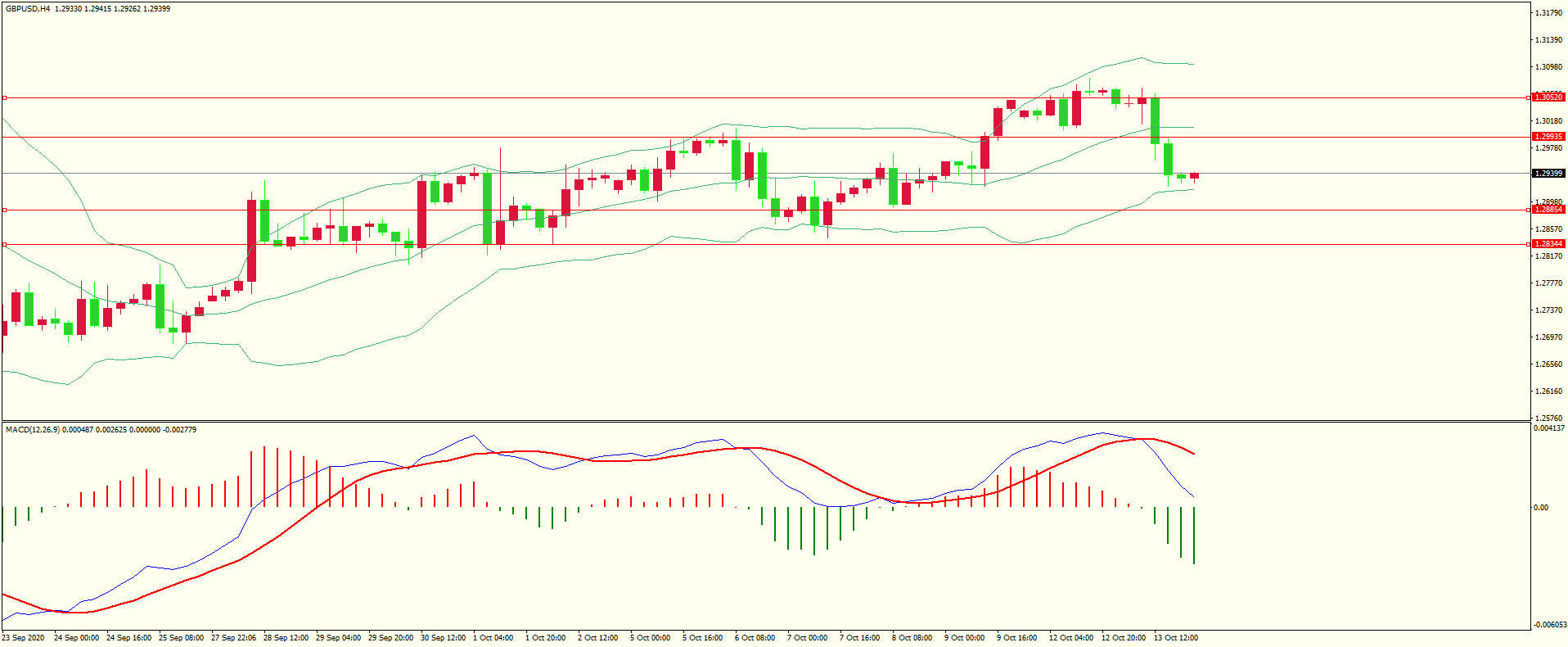Screen dimensions: 1568x647
Task: Click the current price tag 1.29399
Action: tap(1548, 174)
